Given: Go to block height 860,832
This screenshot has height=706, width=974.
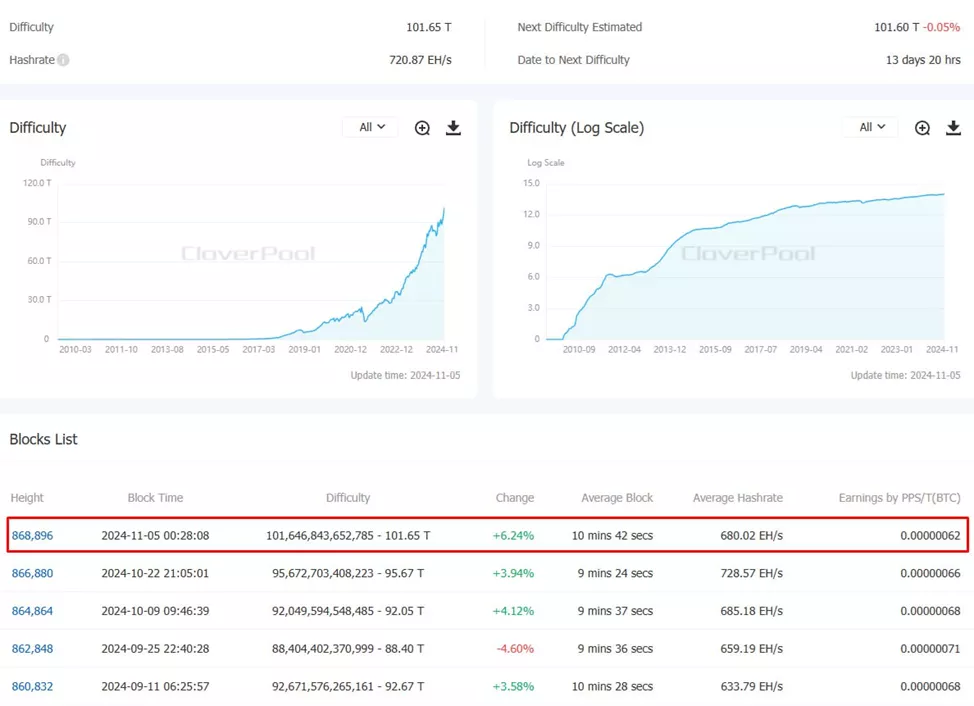Looking at the screenshot, I should 32,687.
